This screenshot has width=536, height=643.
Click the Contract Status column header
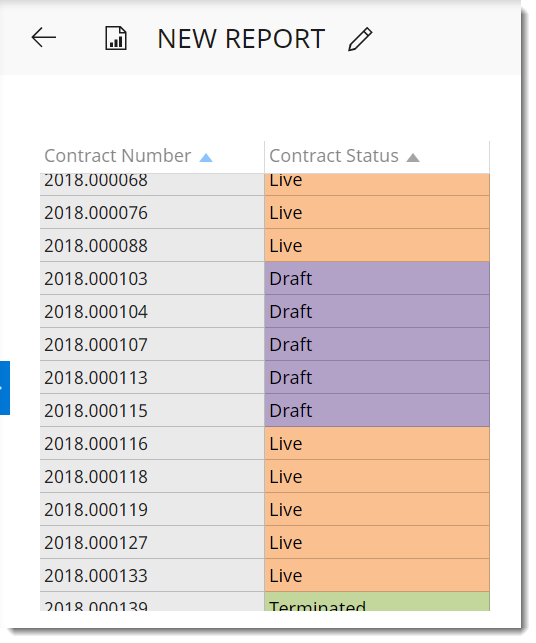click(x=377, y=157)
